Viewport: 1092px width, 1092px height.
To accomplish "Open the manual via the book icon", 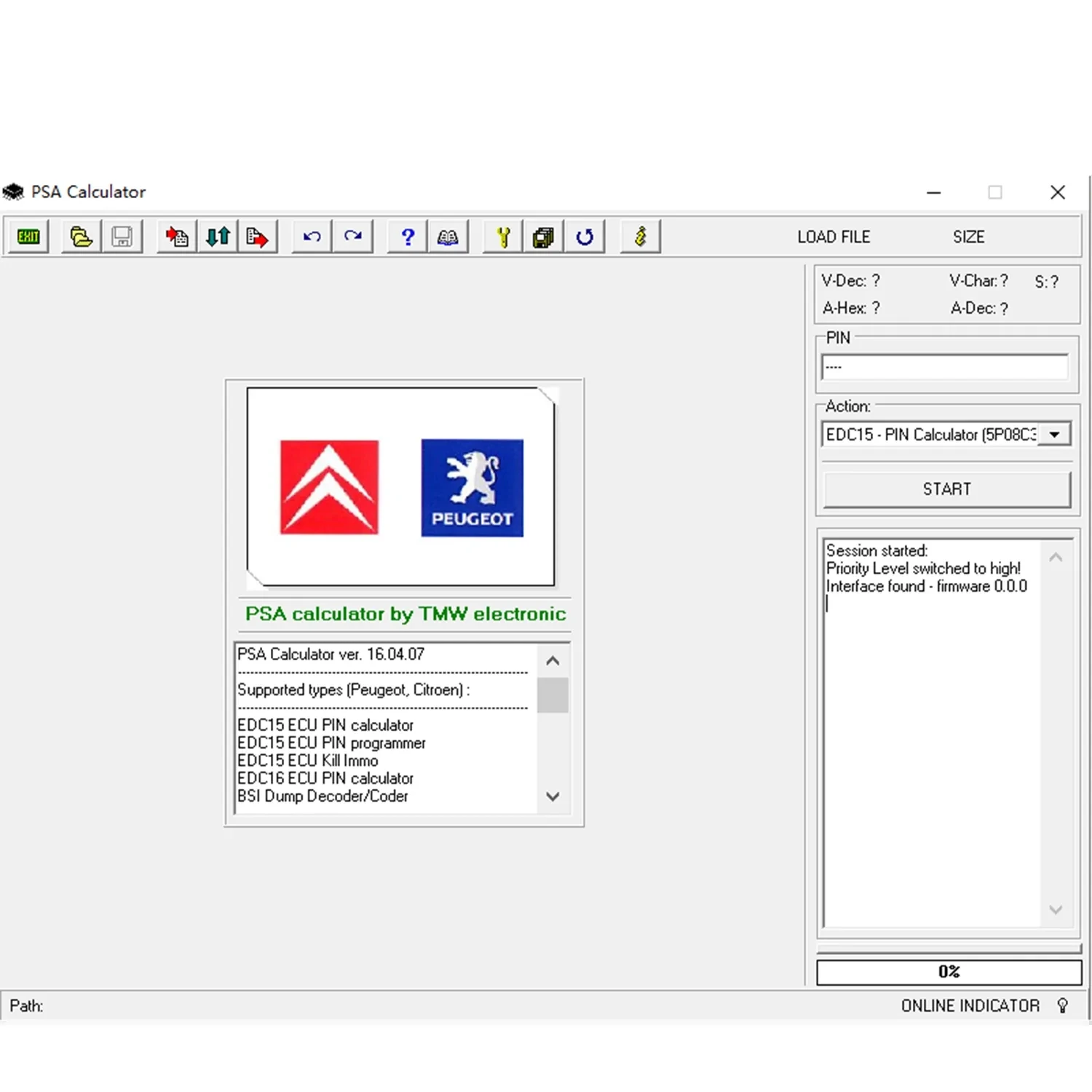I will click(448, 236).
